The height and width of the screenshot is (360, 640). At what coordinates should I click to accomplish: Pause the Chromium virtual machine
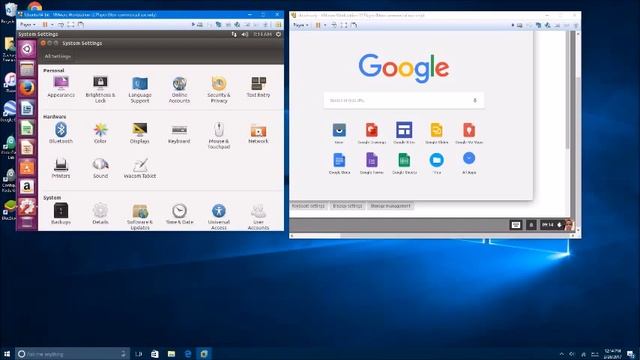318,25
